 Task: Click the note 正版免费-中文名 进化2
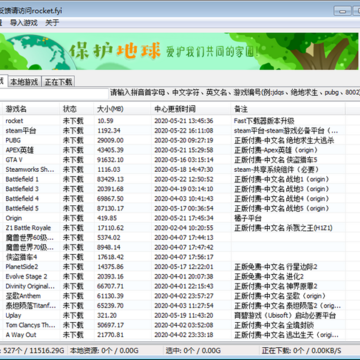[269, 277]
